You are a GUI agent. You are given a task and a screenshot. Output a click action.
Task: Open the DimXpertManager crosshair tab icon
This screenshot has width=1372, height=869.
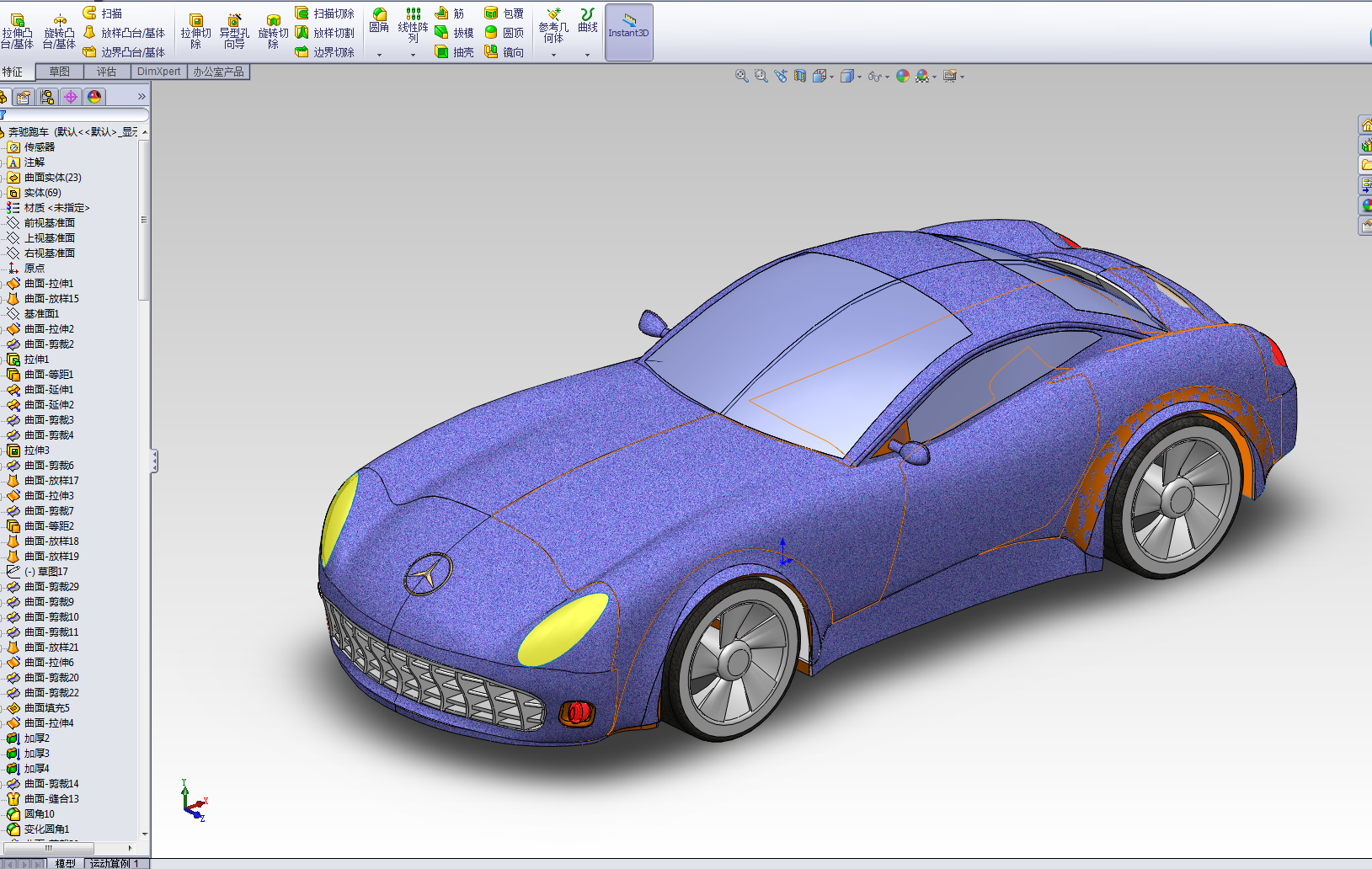71,97
